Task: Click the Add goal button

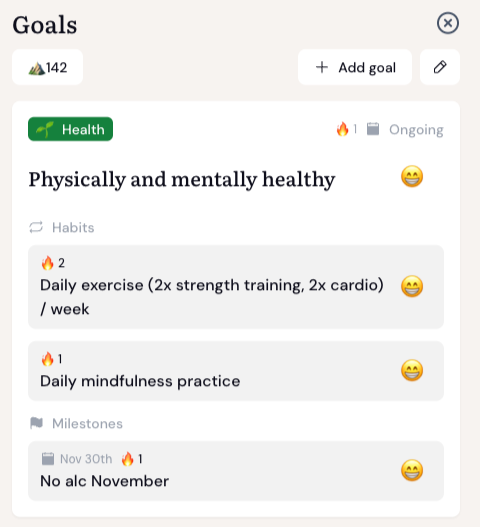Action: click(x=355, y=67)
